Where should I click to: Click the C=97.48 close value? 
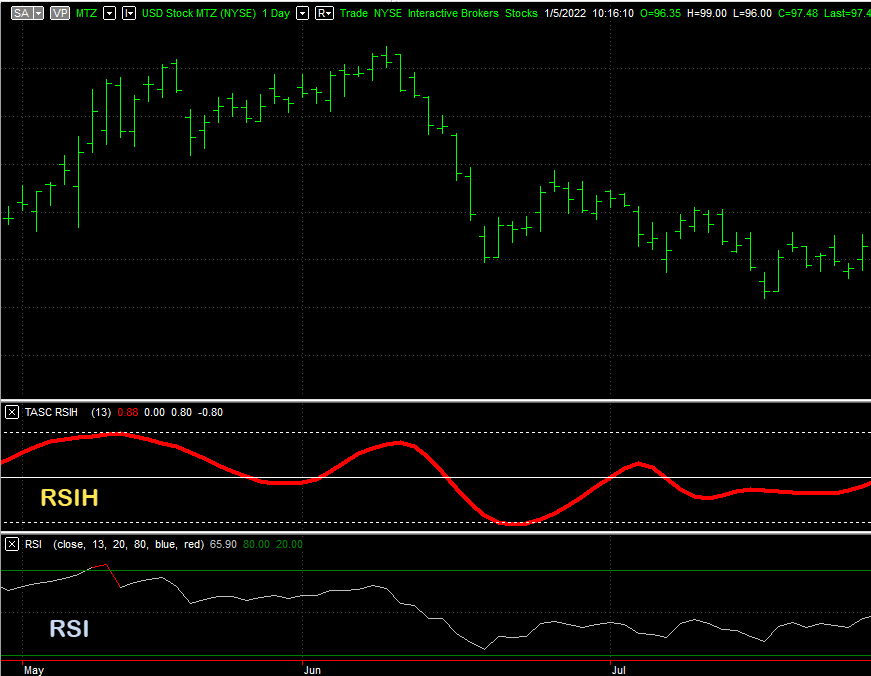pos(798,13)
